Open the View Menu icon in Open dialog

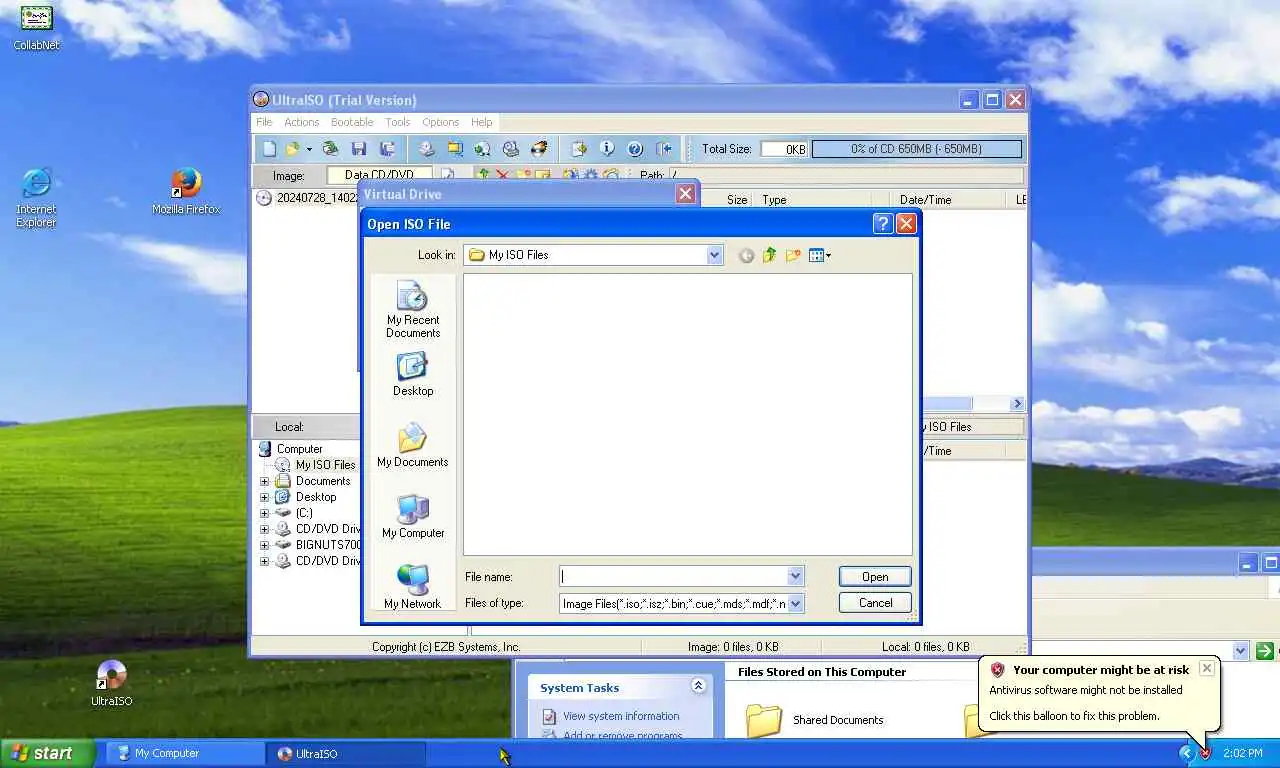[x=820, y=255]
